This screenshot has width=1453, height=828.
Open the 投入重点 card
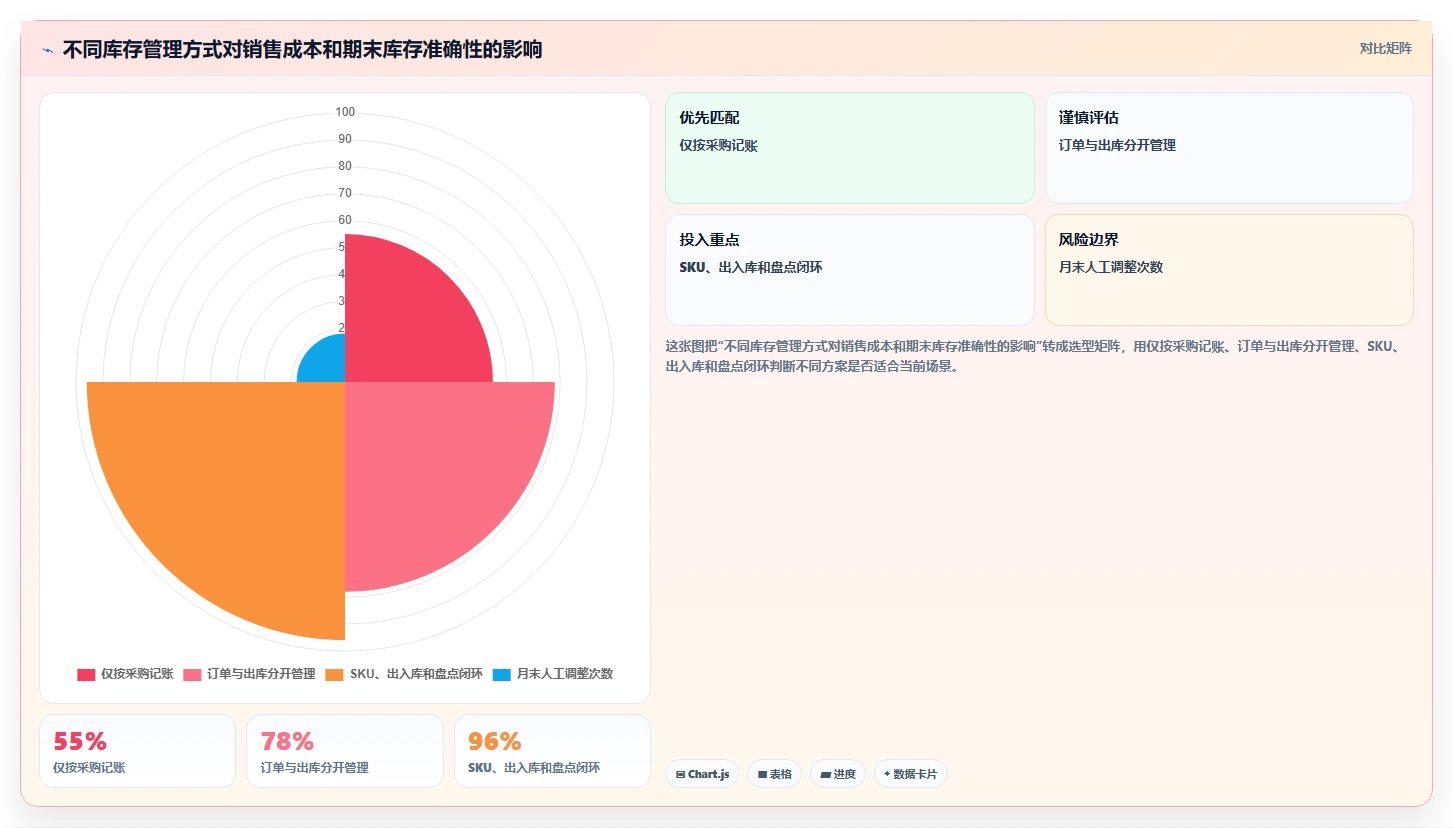pyautogui.click(x=849, y=270)
